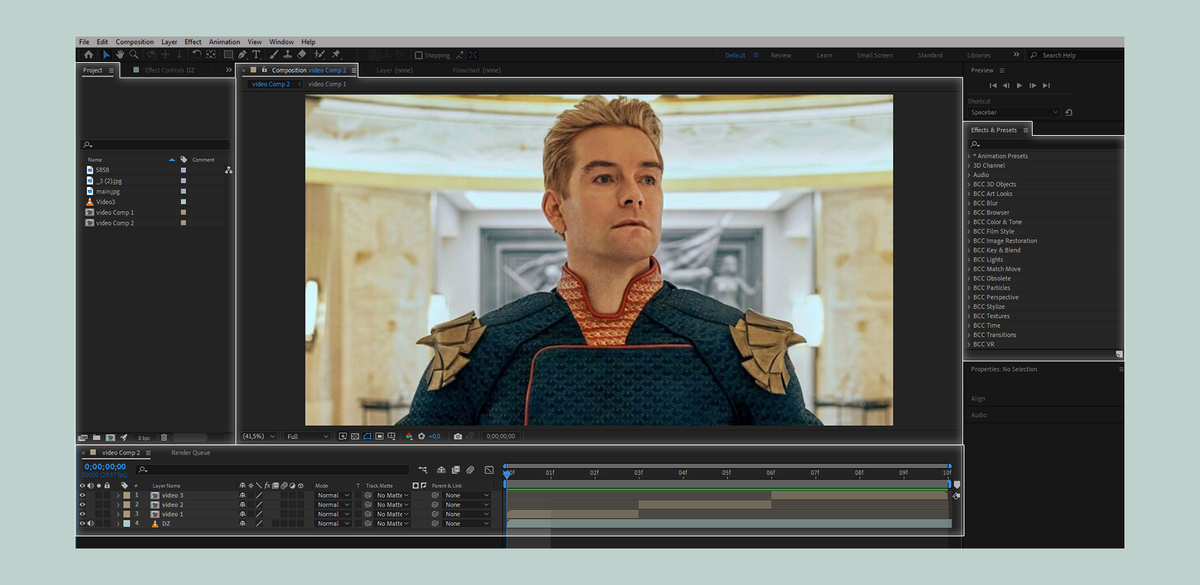
Task: Toggle the transparency grid icon in the viewer
Action: [355, 436]
